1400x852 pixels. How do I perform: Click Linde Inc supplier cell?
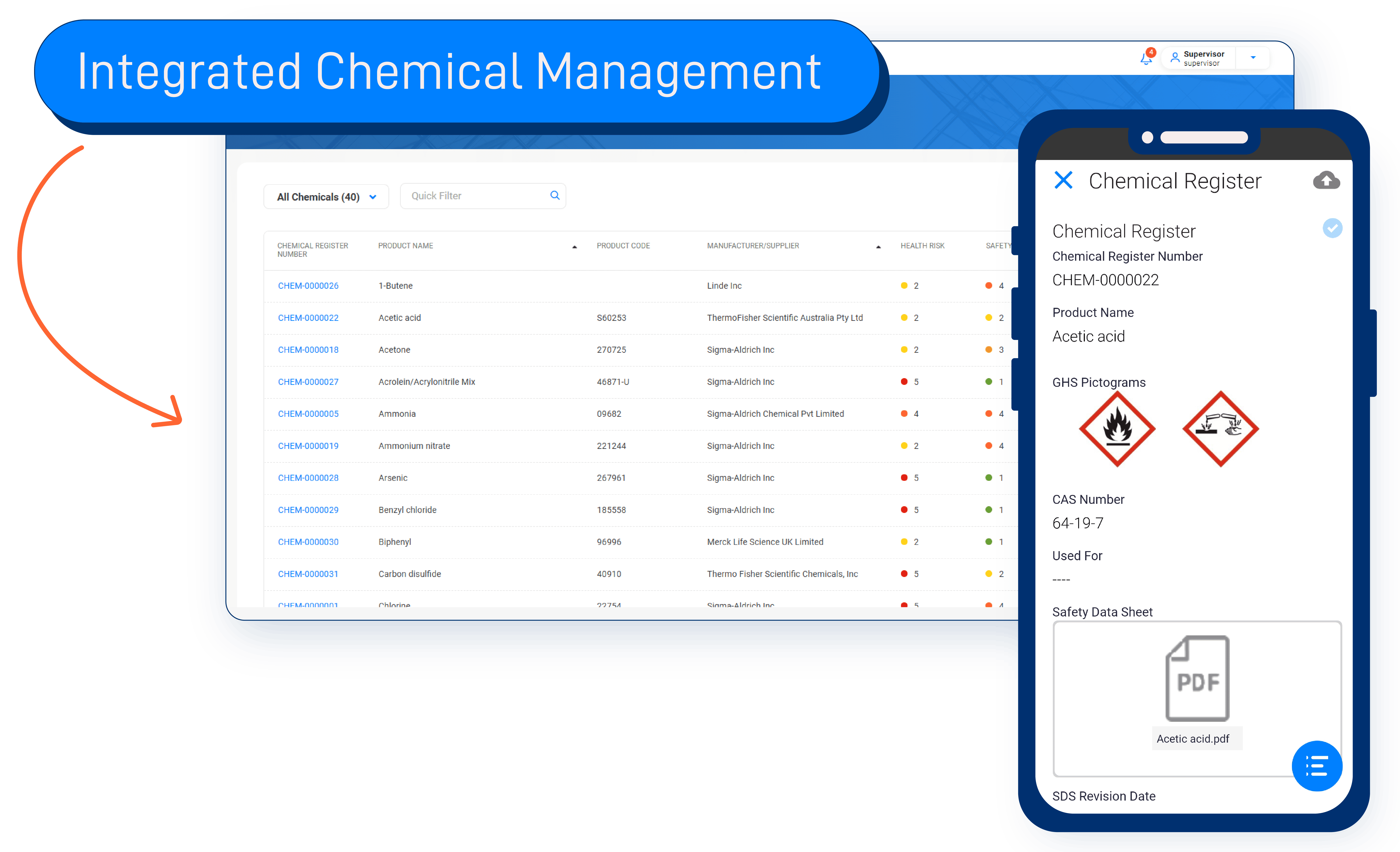(725, 286)
